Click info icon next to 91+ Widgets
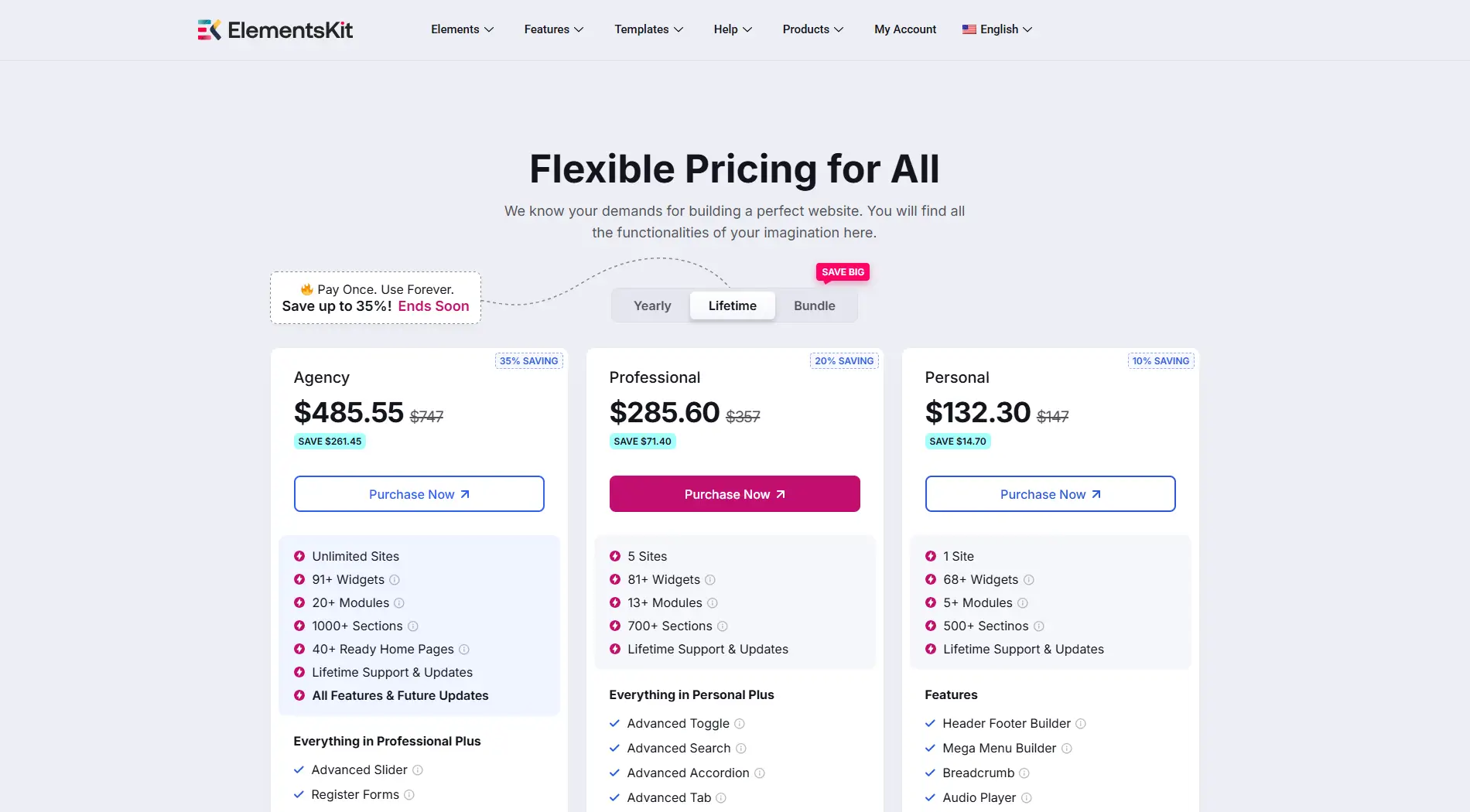 point(395,580)
